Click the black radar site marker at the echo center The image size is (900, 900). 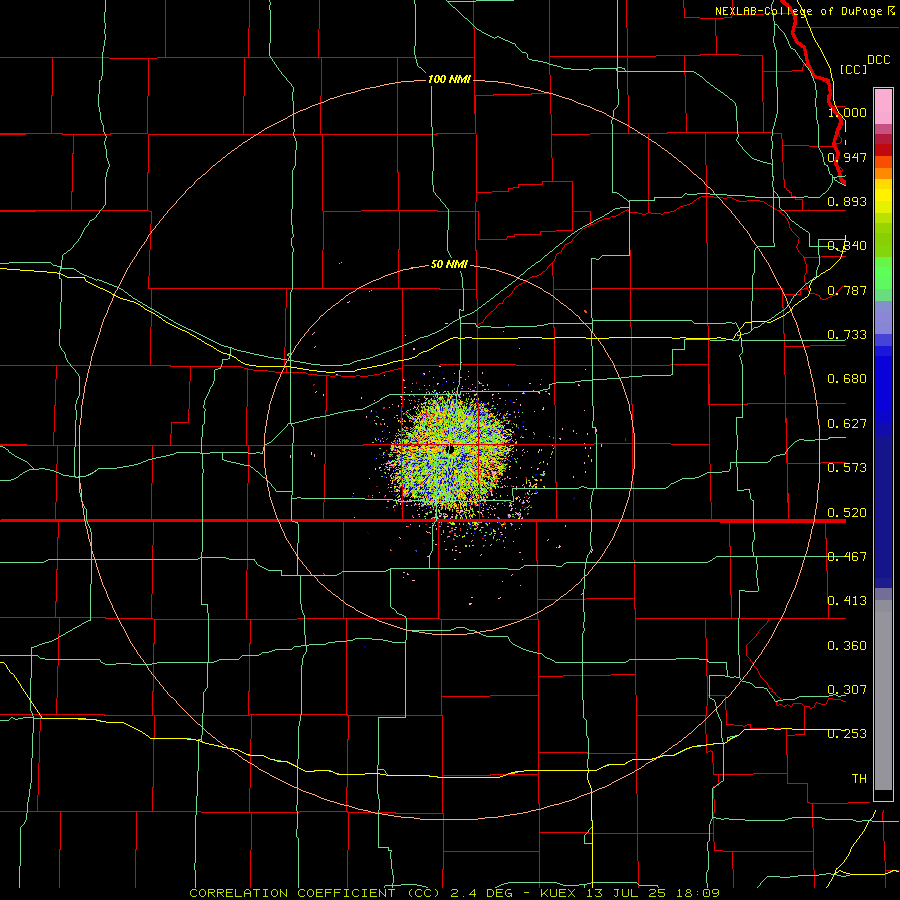[451, 449]
